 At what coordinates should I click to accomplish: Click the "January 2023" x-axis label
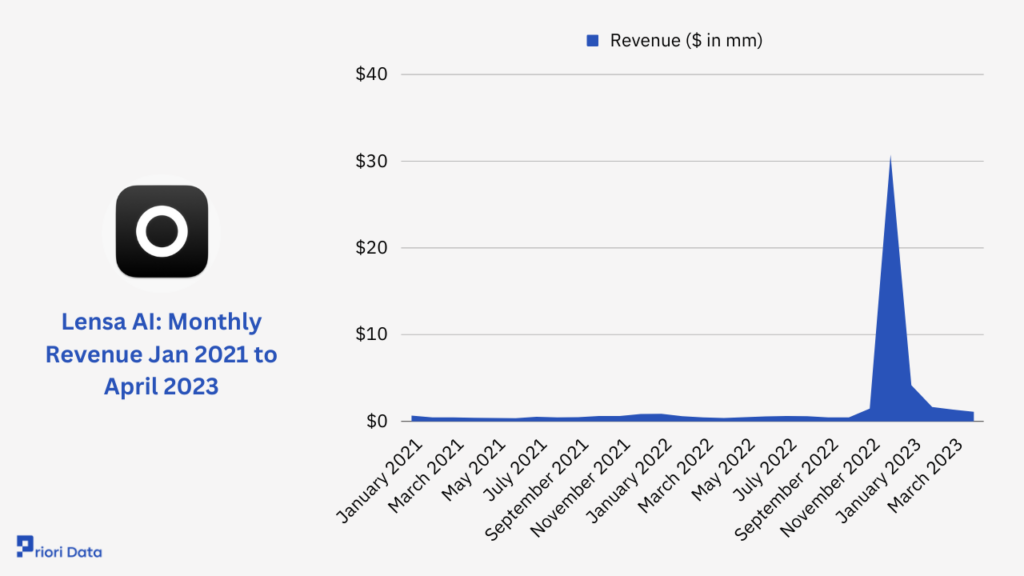tap(879, 481)
